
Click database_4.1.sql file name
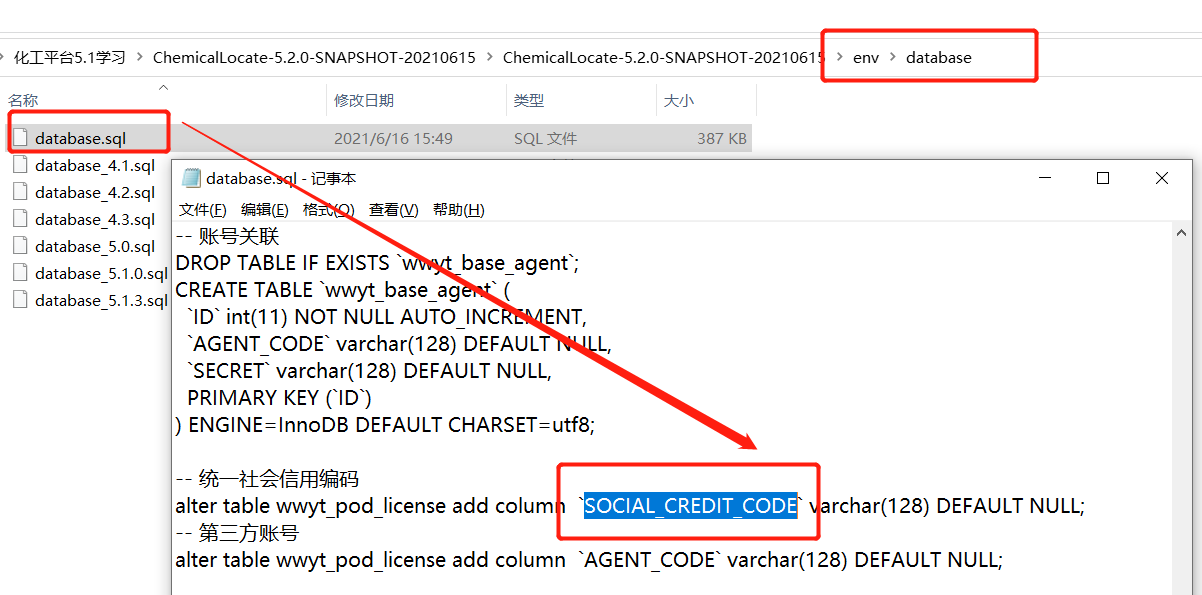point(95,165)
